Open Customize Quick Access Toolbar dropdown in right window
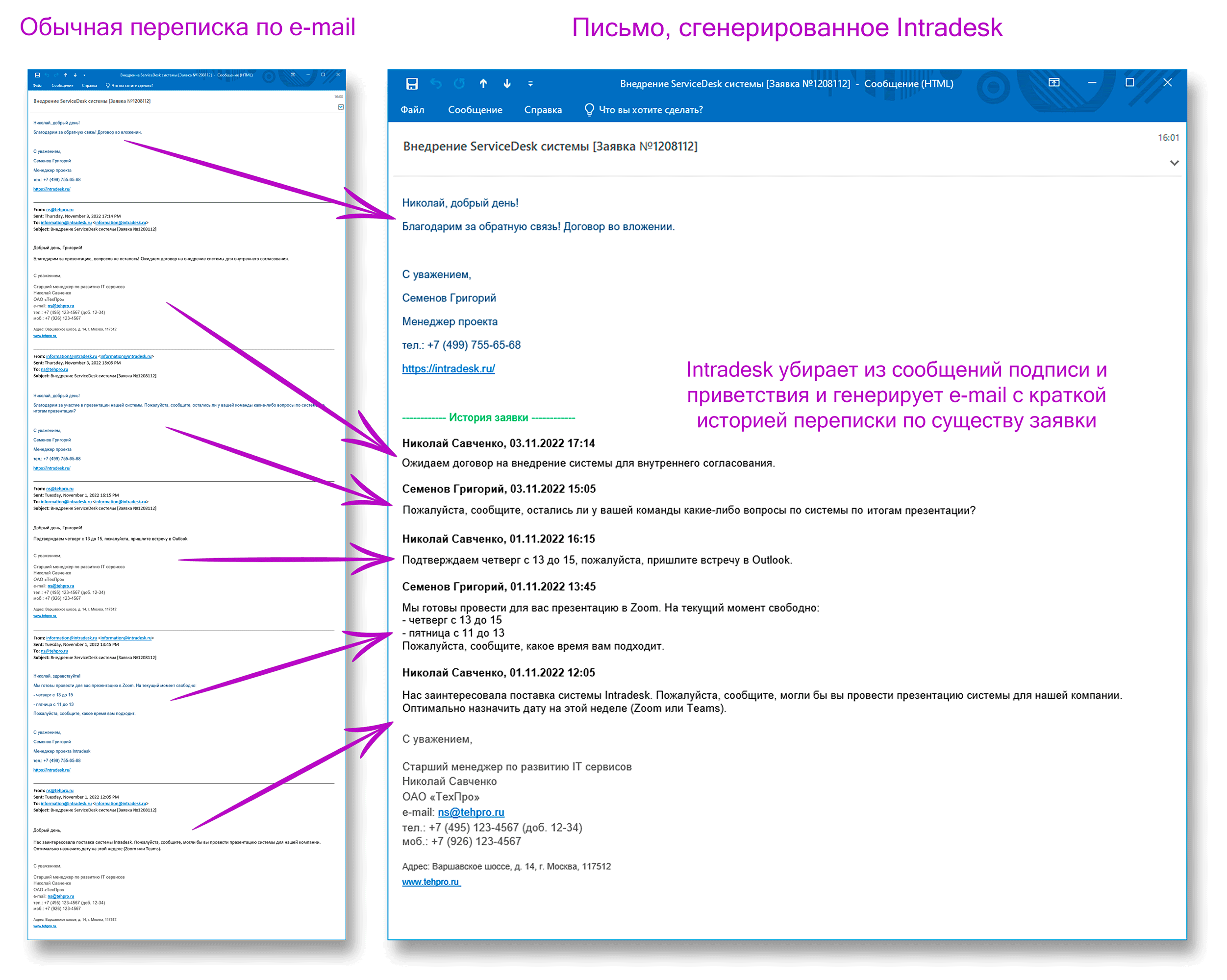The height and width of the screenshot is (980, 1227). [530, 84]
